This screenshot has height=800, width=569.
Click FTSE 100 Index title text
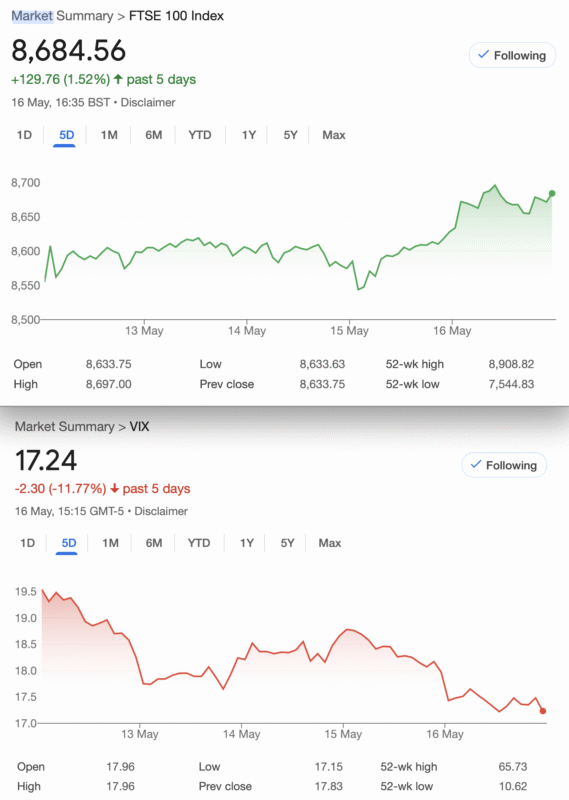[176, 16]
